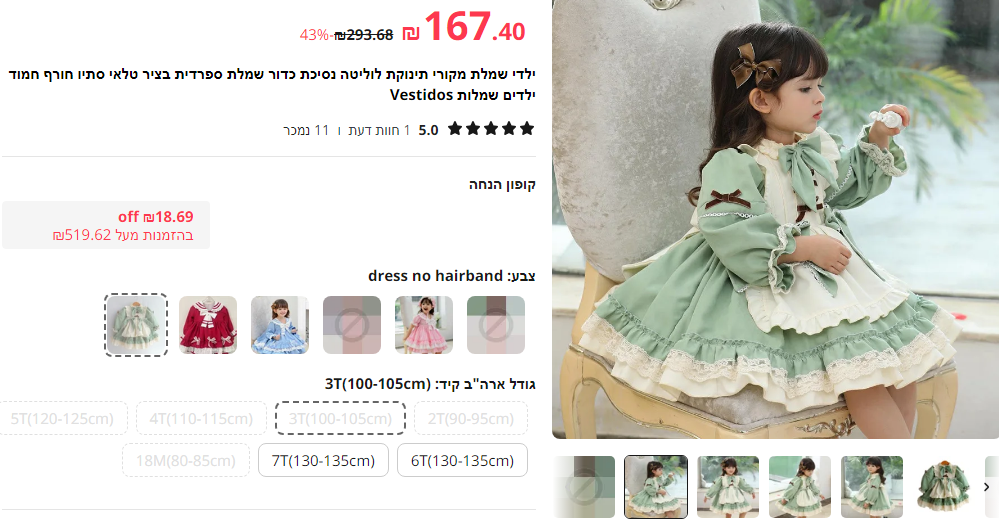
Task: Select the pink dress color option
Action: point(424,325)
